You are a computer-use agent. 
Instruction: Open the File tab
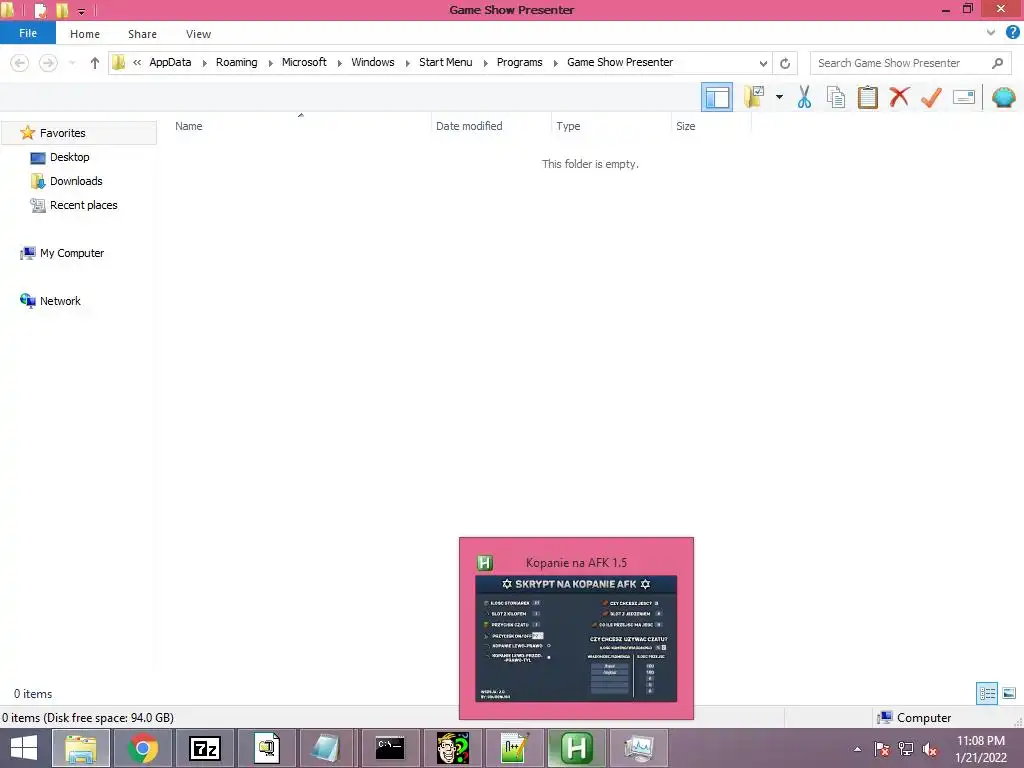pyautogui.click(x=28, y=33)
